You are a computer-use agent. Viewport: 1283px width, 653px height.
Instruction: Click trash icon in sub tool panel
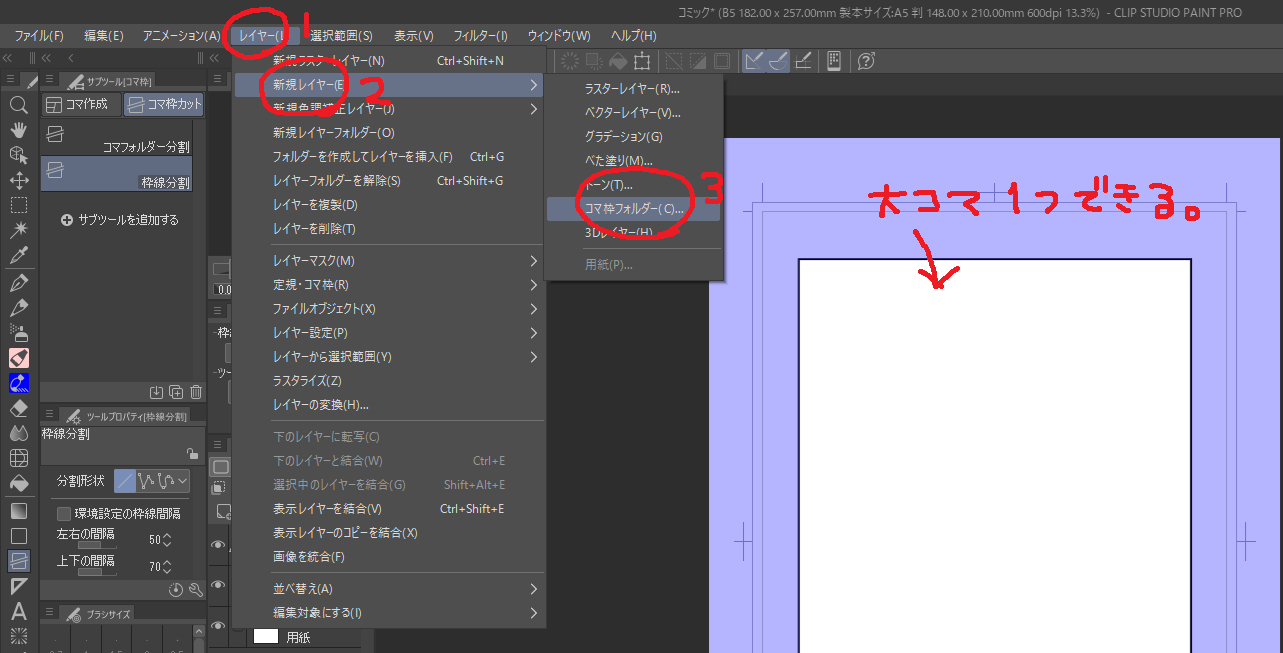(x=196, y=392)
